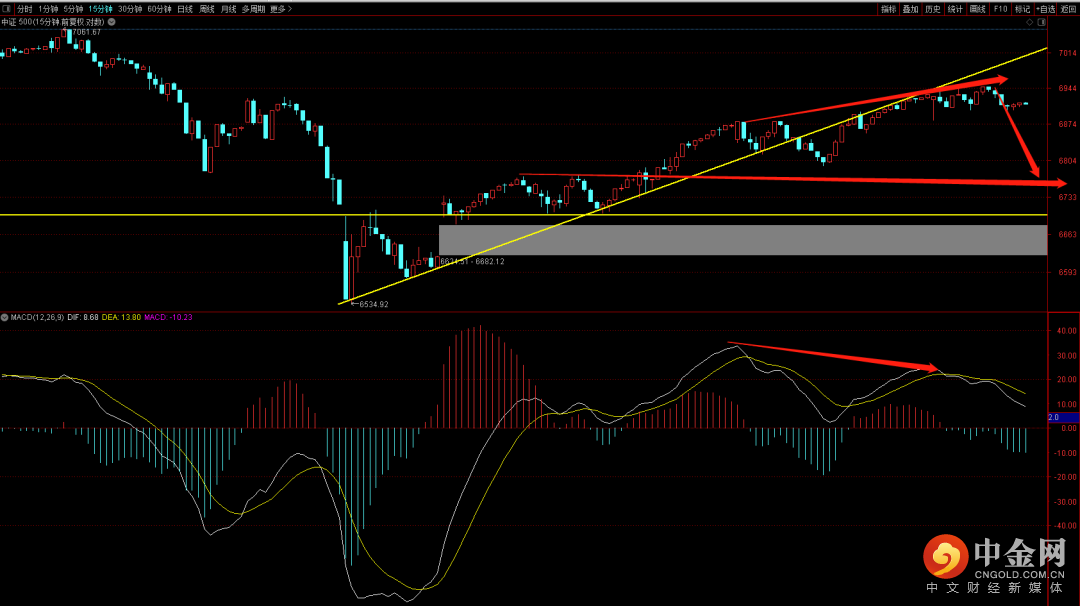The width and height of the screenshot is (1080, 606).
Task: Add to watchlist with +自选
Action: point(1045,9)
